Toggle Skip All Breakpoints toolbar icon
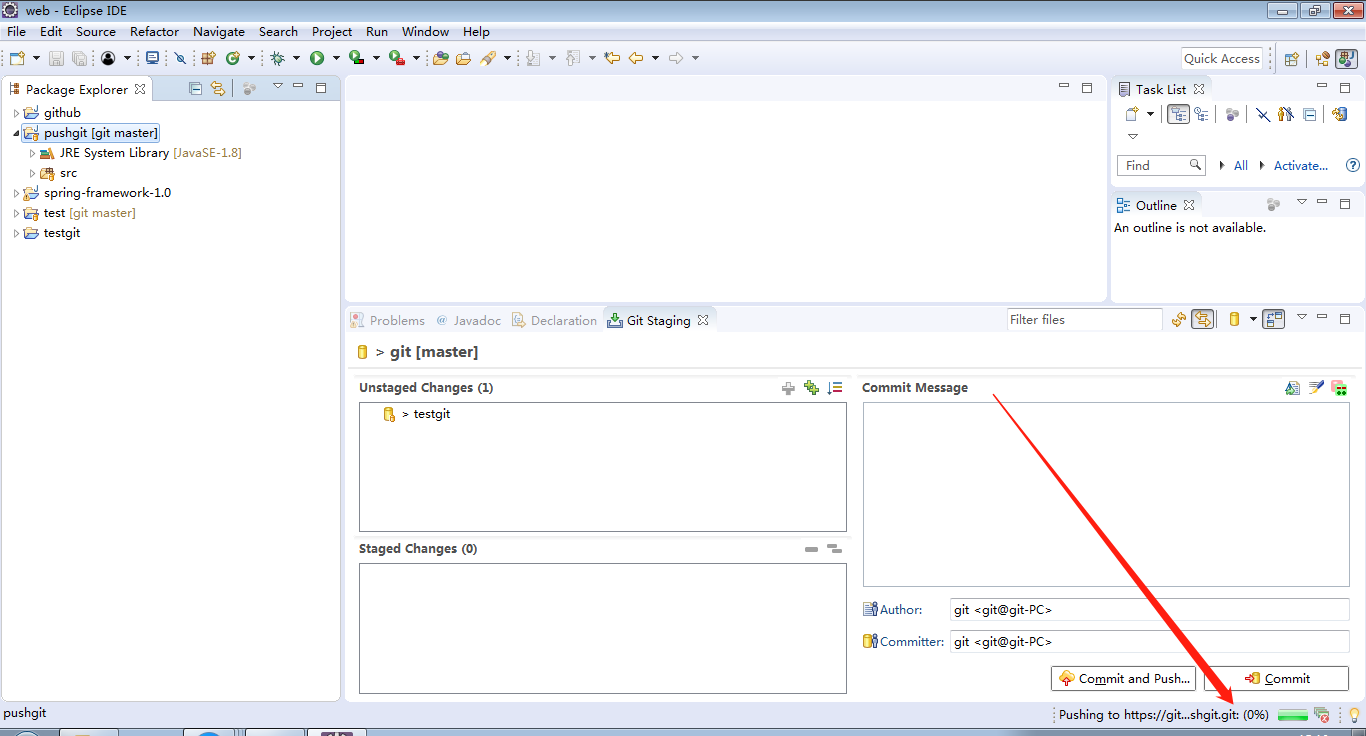1366x736 pixels. click(x=180, y=58)
